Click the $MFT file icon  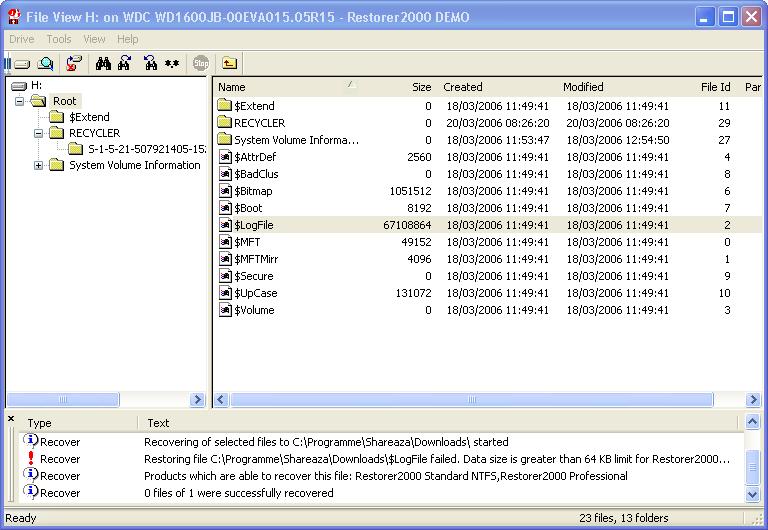225,242
